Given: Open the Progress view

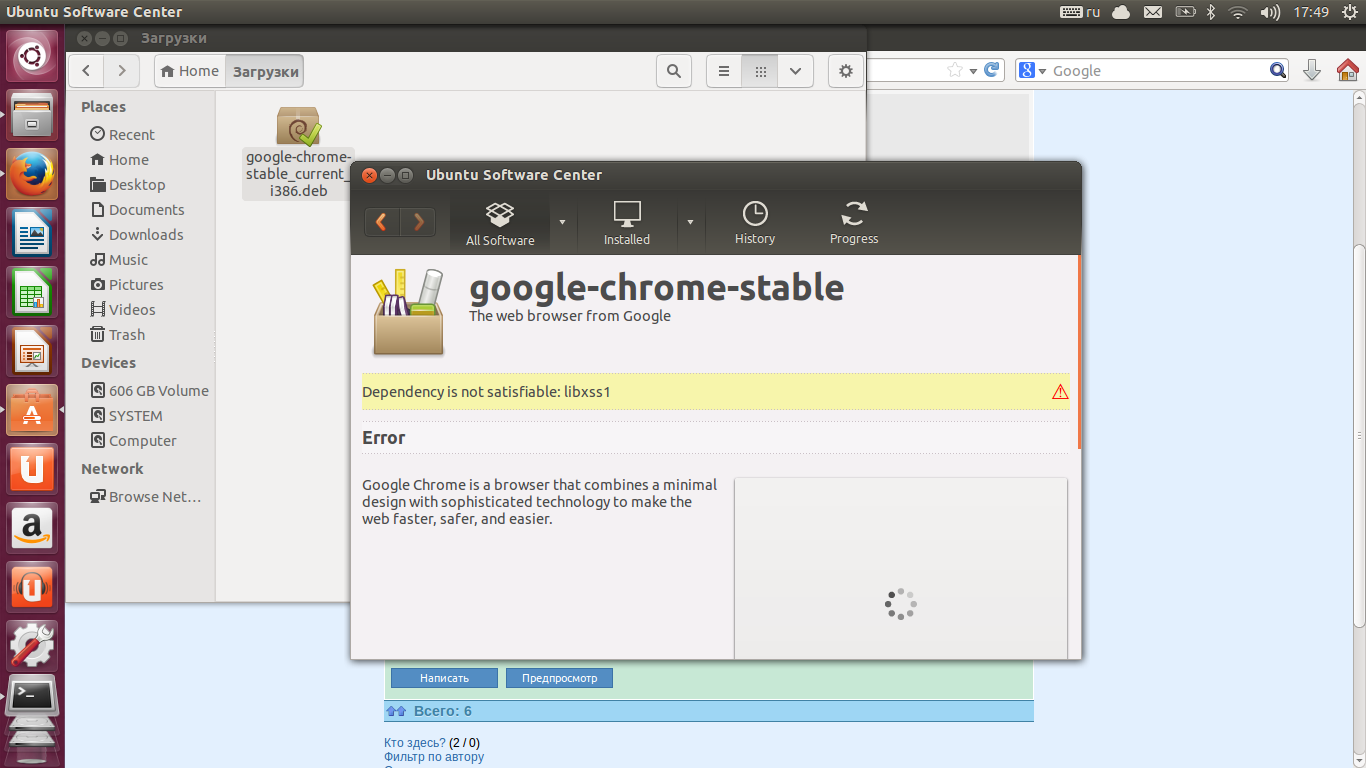Looking at the screenshot, I should tap(854, 223).
